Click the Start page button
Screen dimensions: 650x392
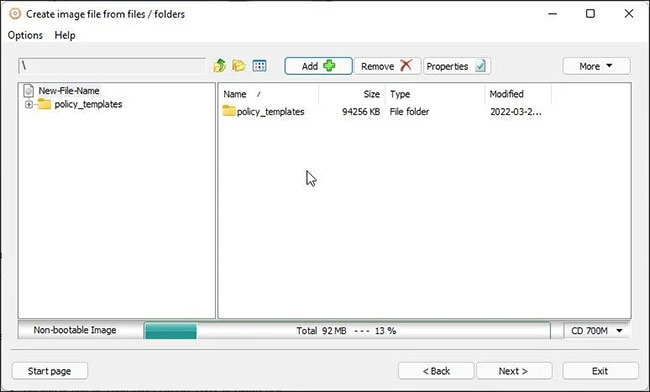pos(50,371)
